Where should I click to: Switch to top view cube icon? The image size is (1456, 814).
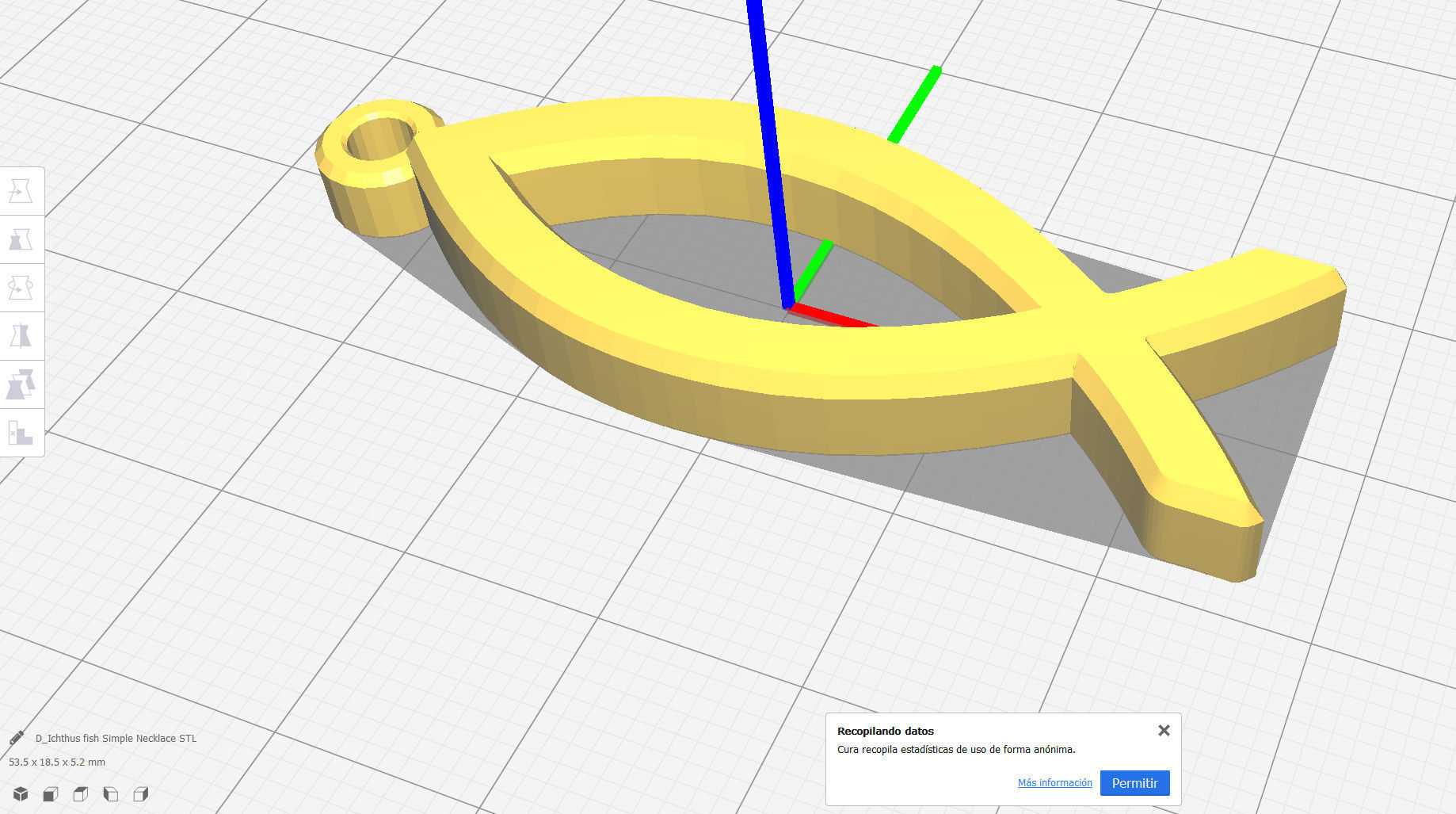[x=81, y=794]
